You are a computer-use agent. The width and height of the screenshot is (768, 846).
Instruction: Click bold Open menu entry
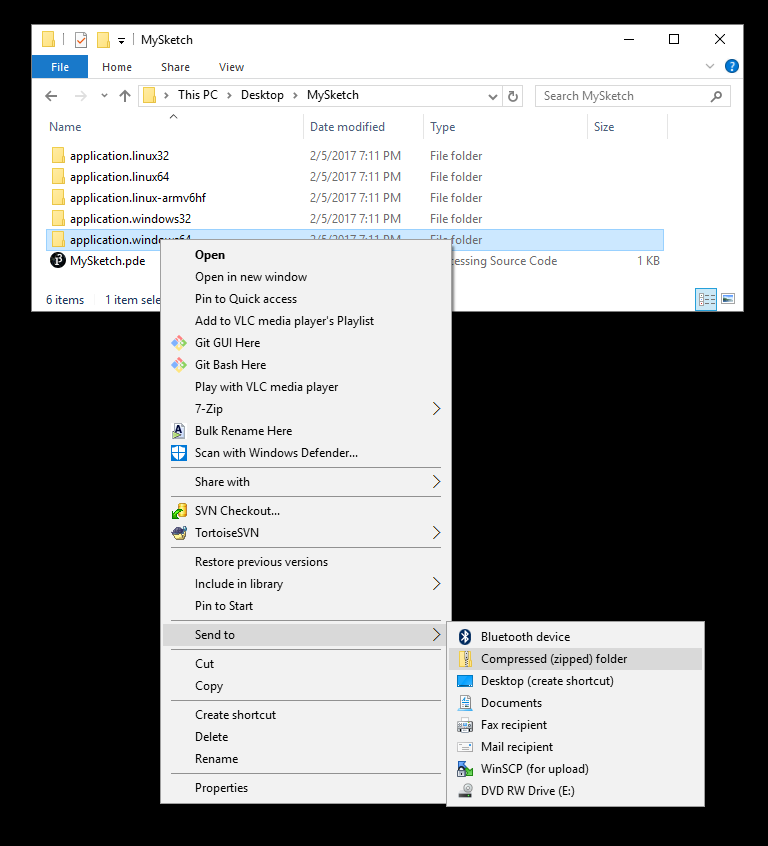306,255
